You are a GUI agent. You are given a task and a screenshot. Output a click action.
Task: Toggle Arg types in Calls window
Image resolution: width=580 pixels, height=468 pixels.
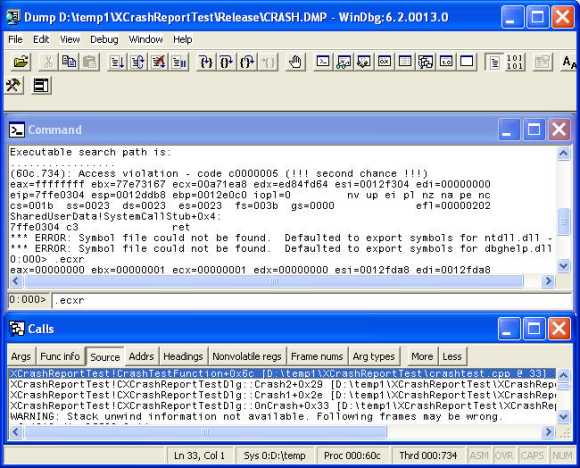(374, 356)
